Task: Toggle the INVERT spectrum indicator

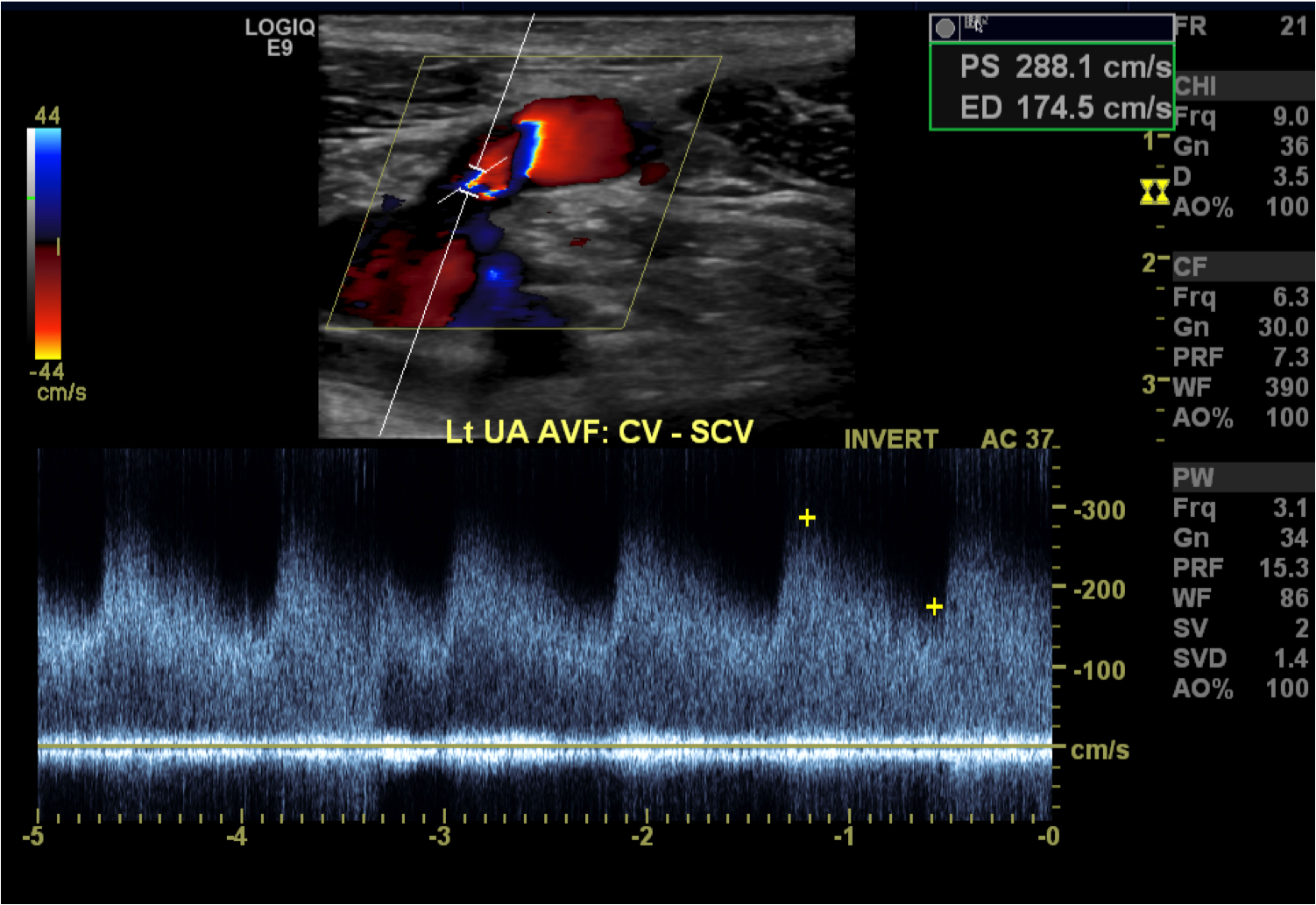Action: coord(890,438)
